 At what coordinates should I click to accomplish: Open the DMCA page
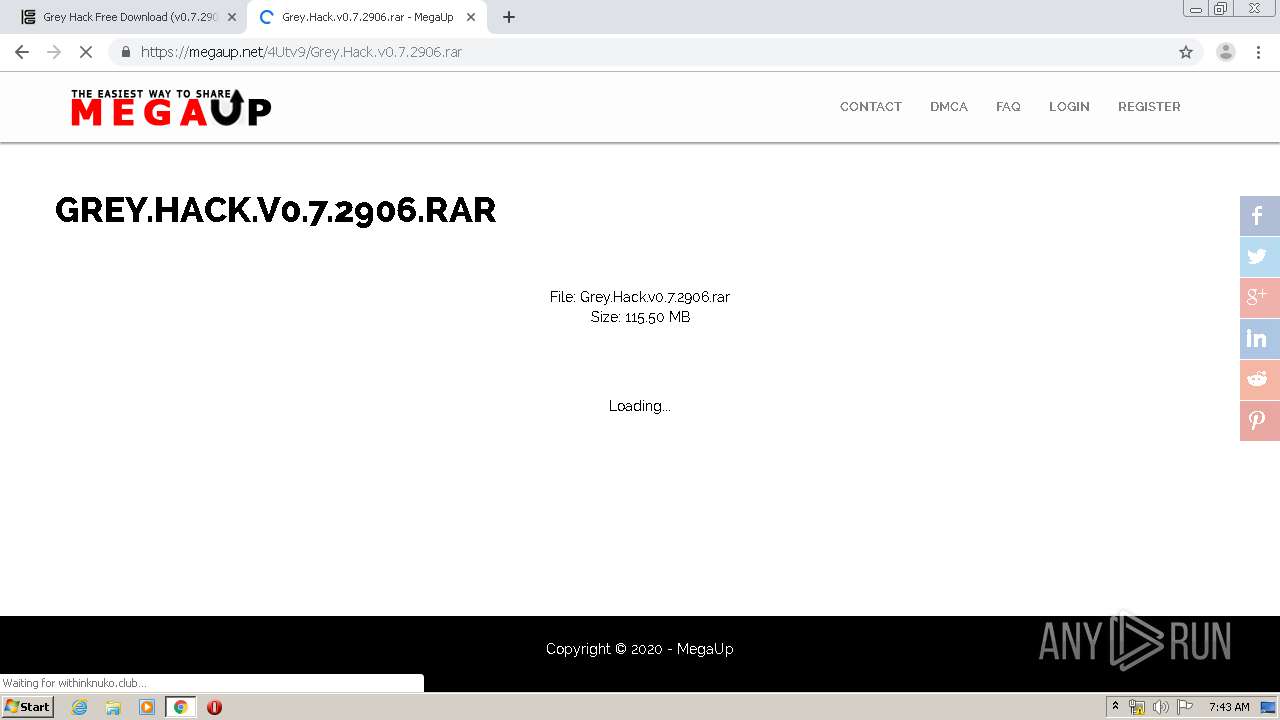coord(949,107)
